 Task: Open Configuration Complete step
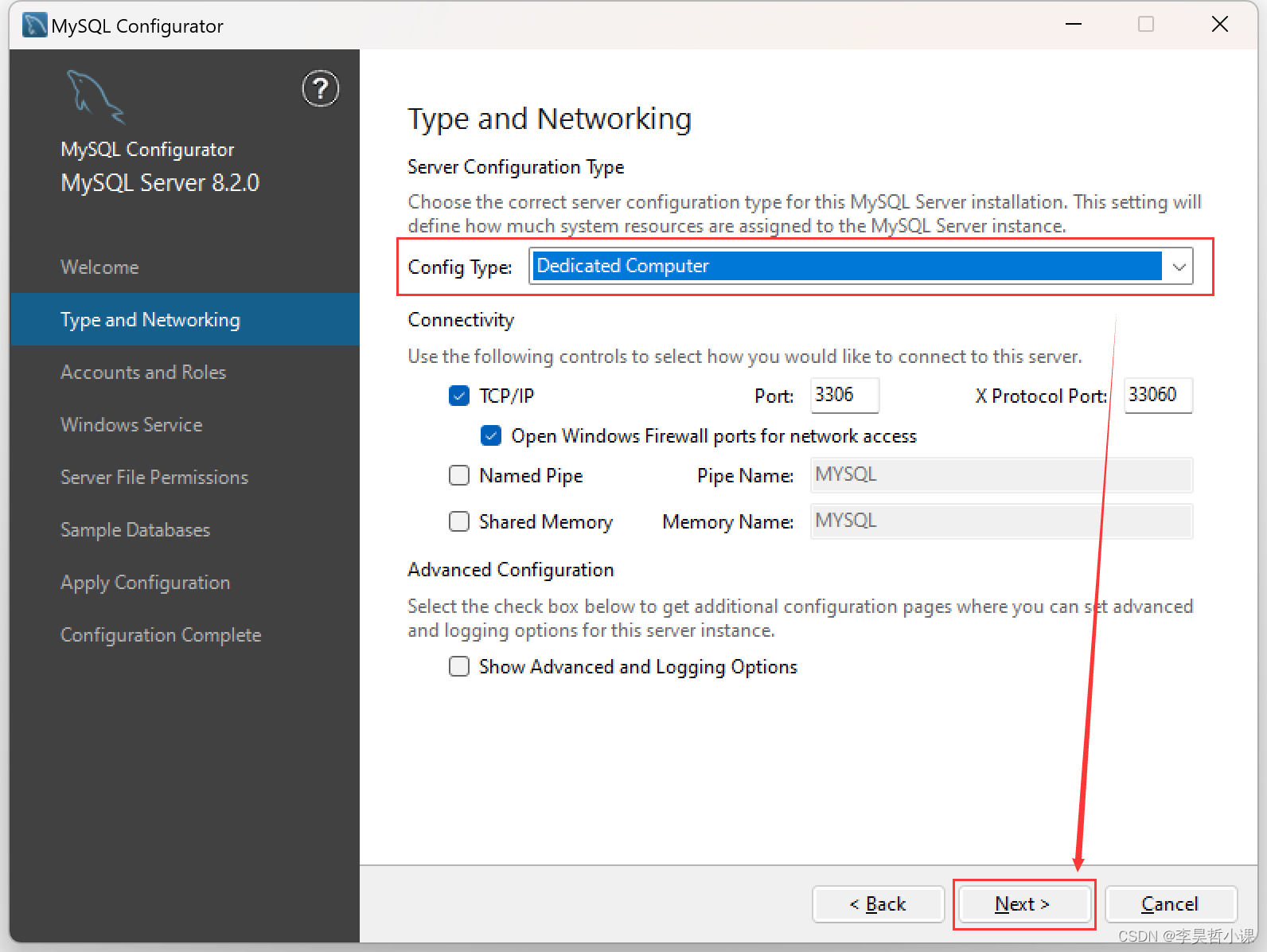[x=161, y=635]
